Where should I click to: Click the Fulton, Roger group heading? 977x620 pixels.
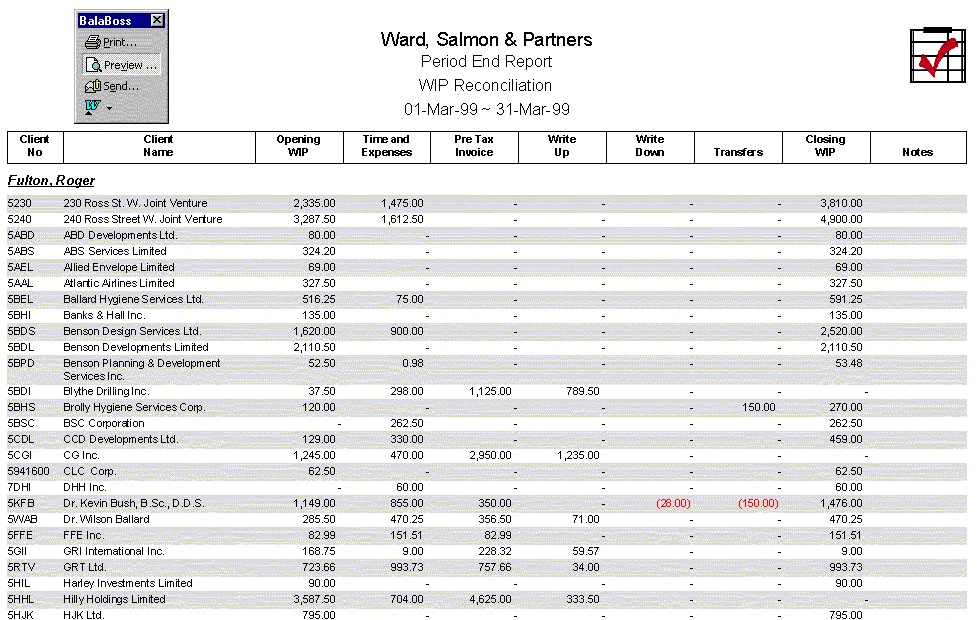click(x=51, y=181)
